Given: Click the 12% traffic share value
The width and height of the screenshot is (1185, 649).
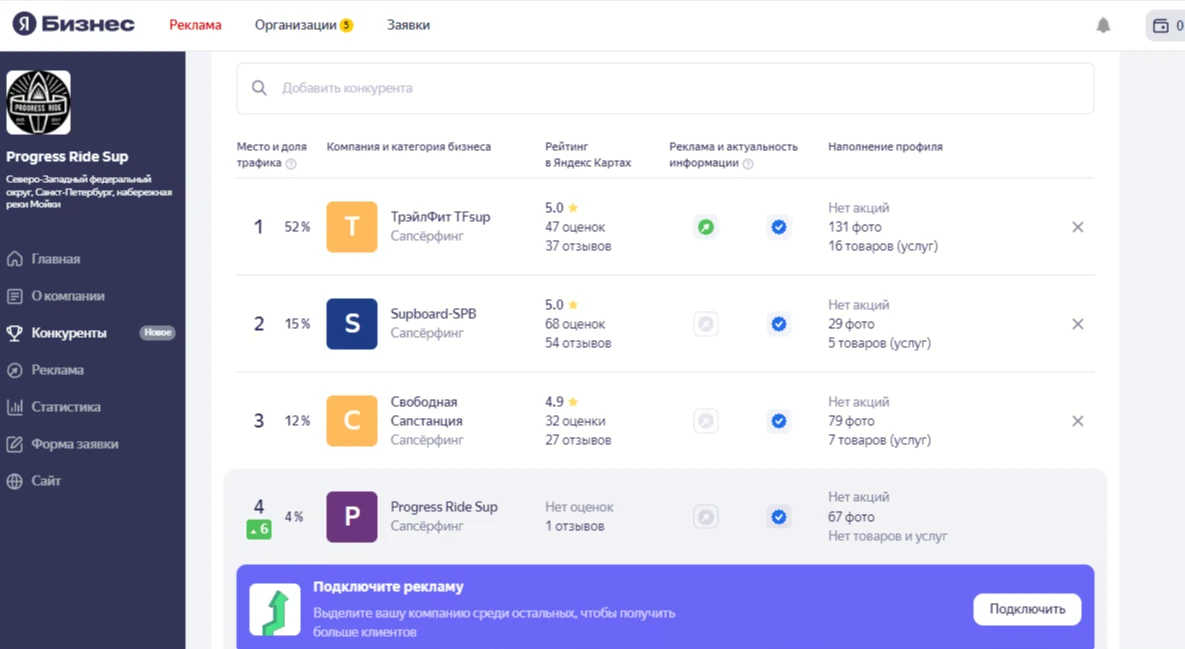Looking at the screenshot, I should [x=297, y=421].
